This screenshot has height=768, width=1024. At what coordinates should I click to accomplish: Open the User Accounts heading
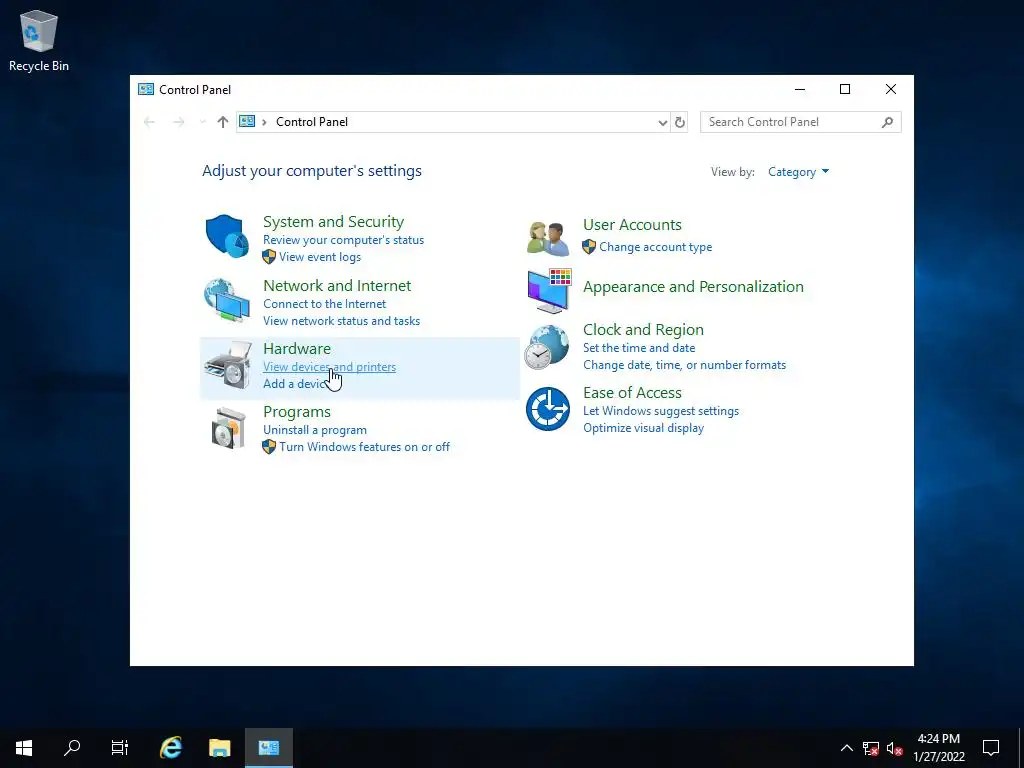(632, 225)
